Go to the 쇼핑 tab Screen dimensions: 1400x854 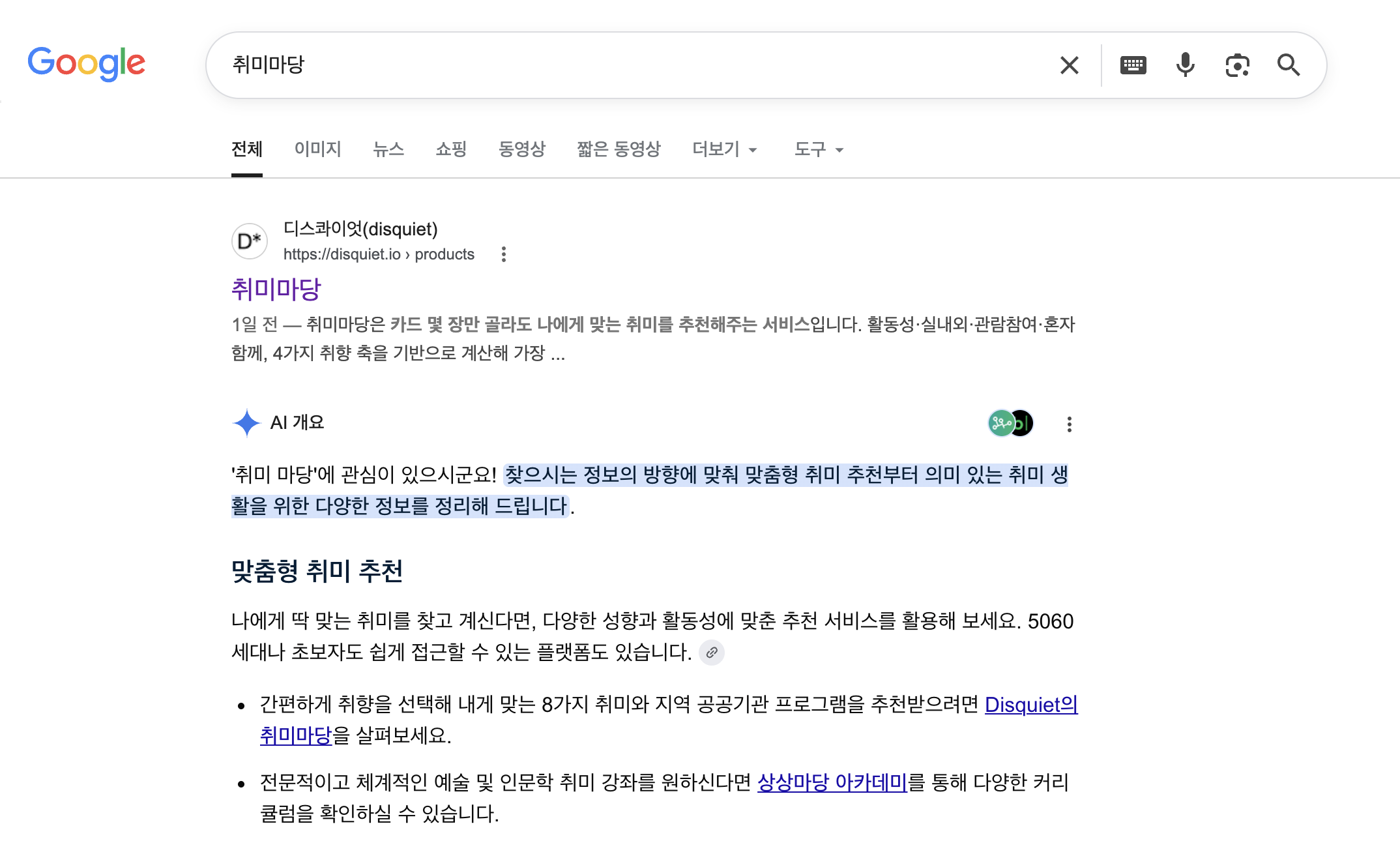[x=451, y=149]
